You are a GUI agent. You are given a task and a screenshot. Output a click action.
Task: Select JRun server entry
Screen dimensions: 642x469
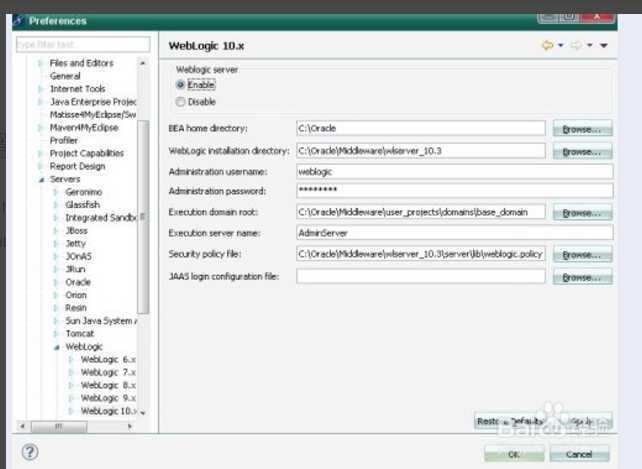click(x=75, y=269)
